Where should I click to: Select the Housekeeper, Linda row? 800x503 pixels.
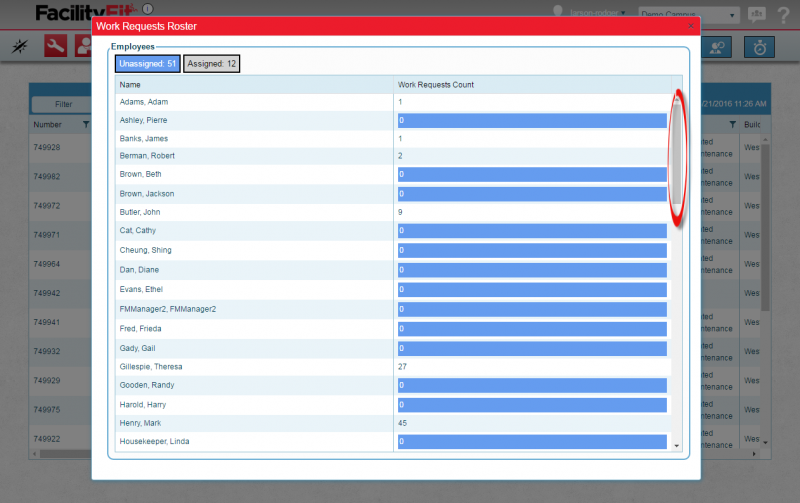(393, 442)
